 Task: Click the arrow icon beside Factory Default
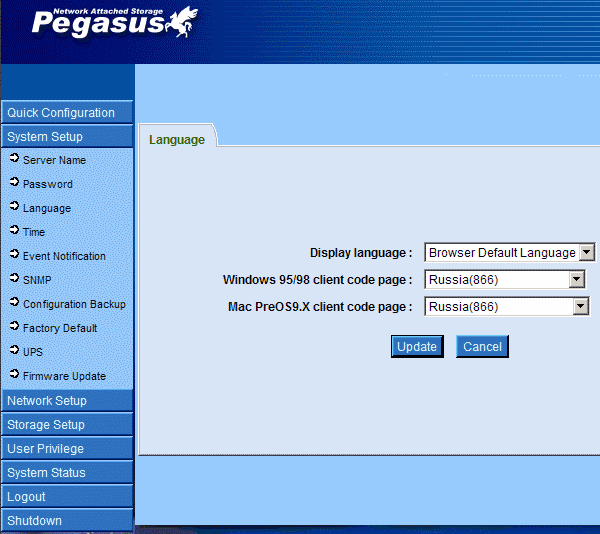[14, 327]
